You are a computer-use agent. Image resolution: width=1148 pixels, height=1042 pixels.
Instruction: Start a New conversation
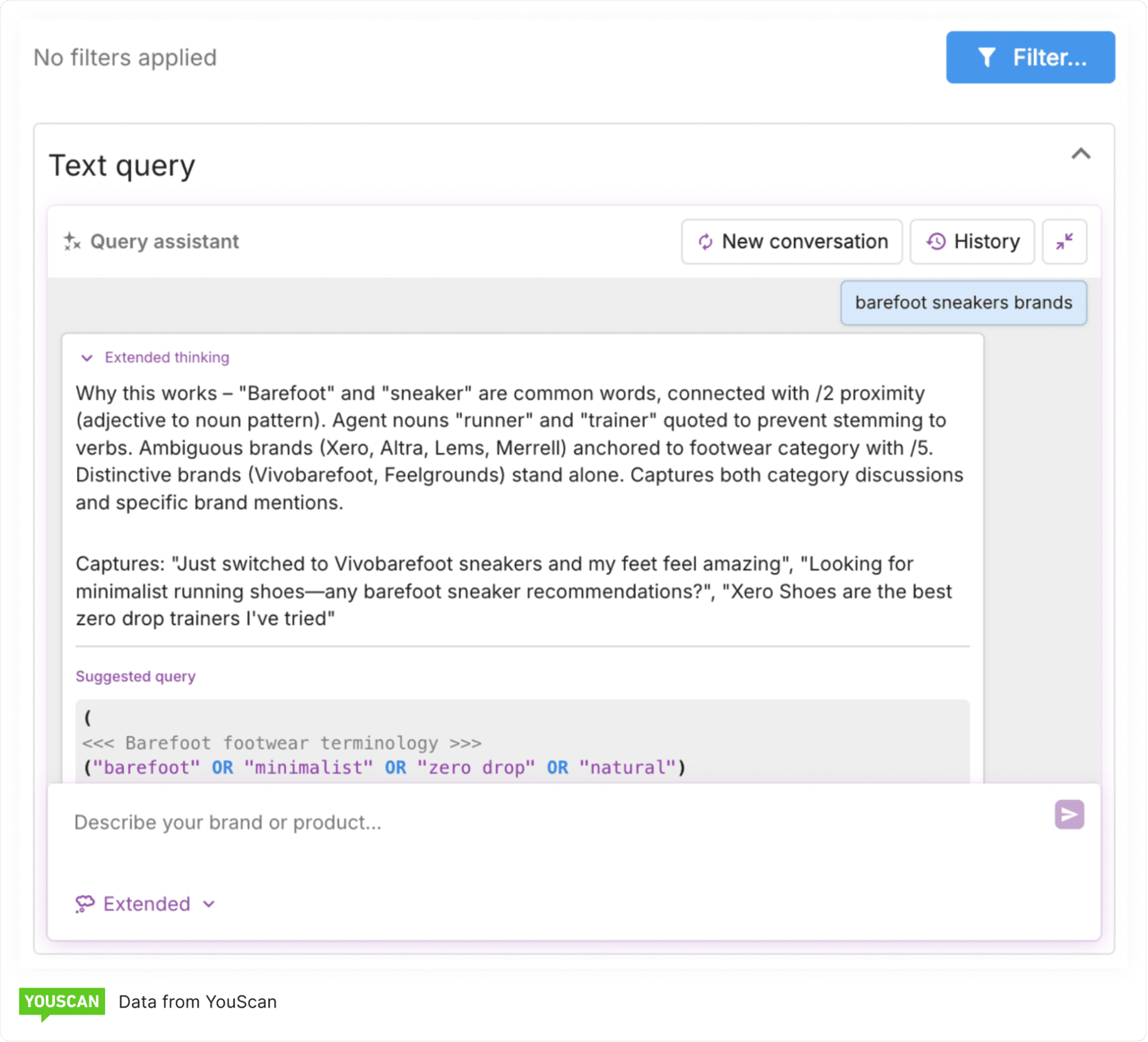pos(791,241)
